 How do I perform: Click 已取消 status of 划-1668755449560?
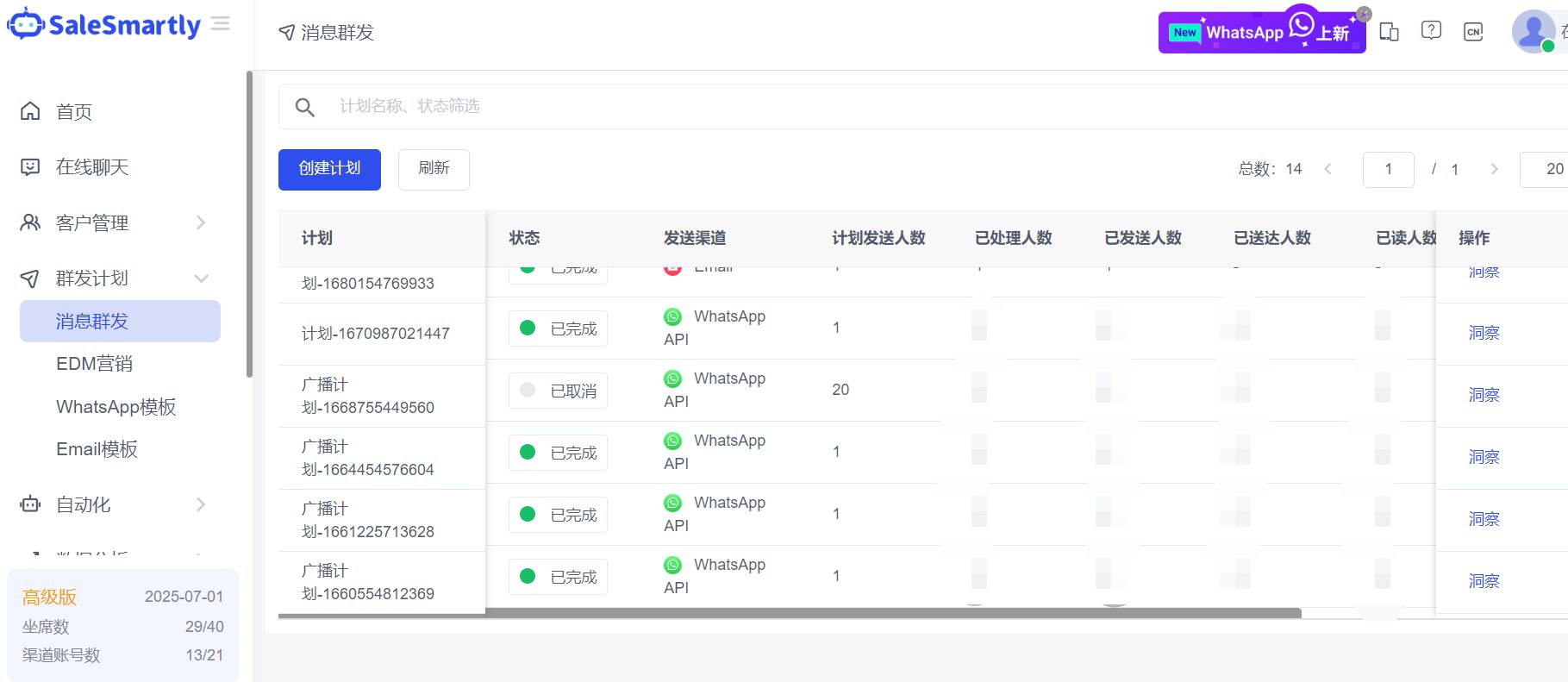click(558, 391)
